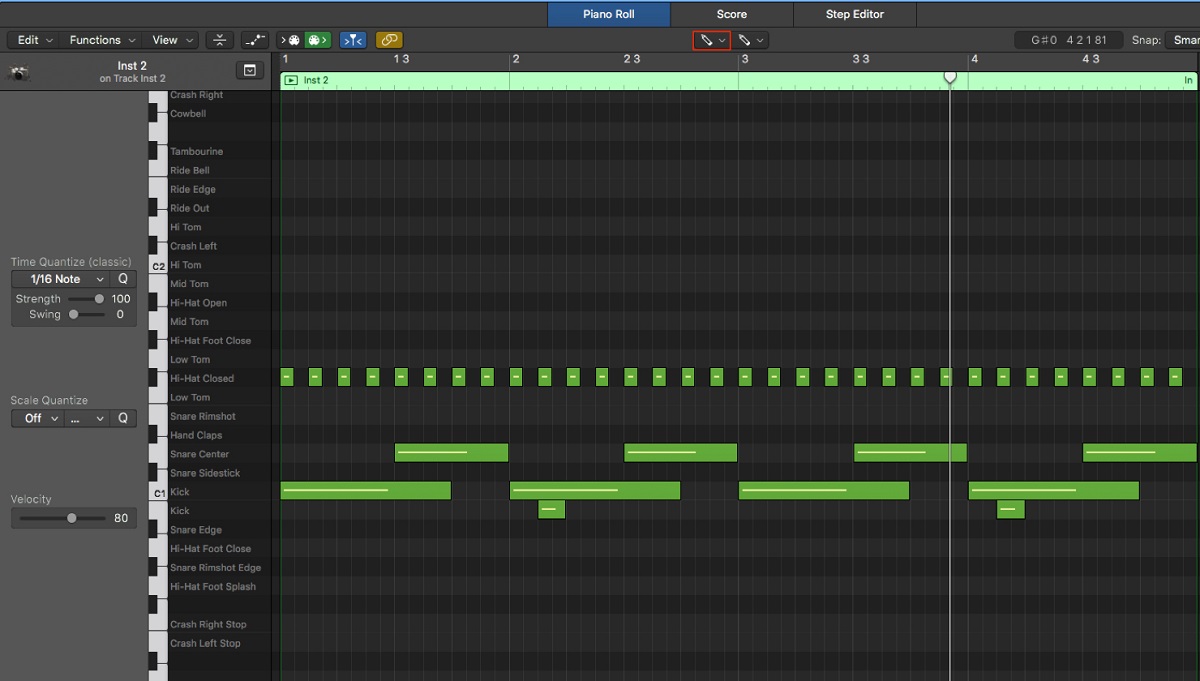The height and width of the screenshot is (681, 1200).
Task: Click the instrument thumbnail next to Inst 2
Action: click(20, 72)
